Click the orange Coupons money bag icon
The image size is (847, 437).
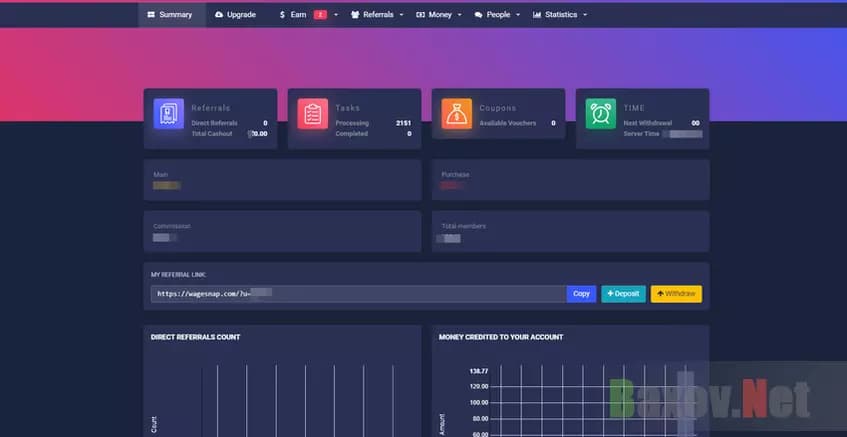456,114
